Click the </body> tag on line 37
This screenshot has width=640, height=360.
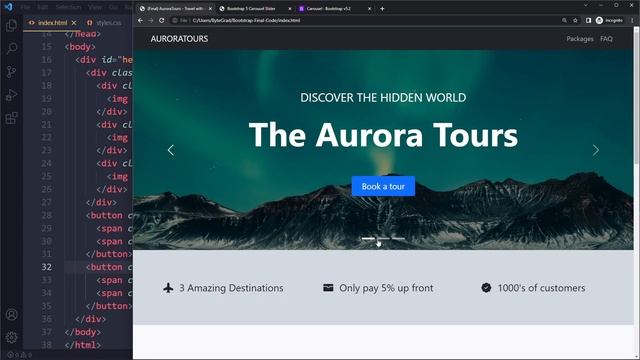point(82,332)
